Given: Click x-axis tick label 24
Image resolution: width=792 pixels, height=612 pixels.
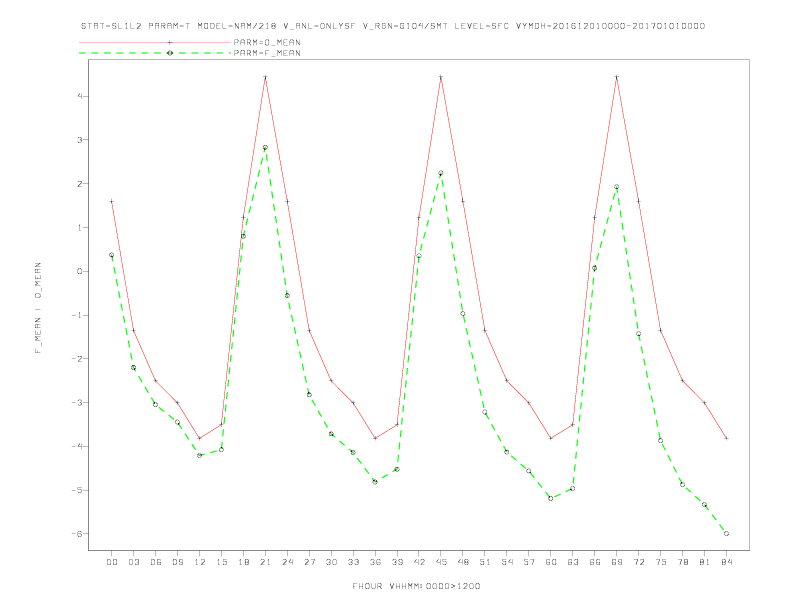Looking at the screenshot, I should (287, 562).
